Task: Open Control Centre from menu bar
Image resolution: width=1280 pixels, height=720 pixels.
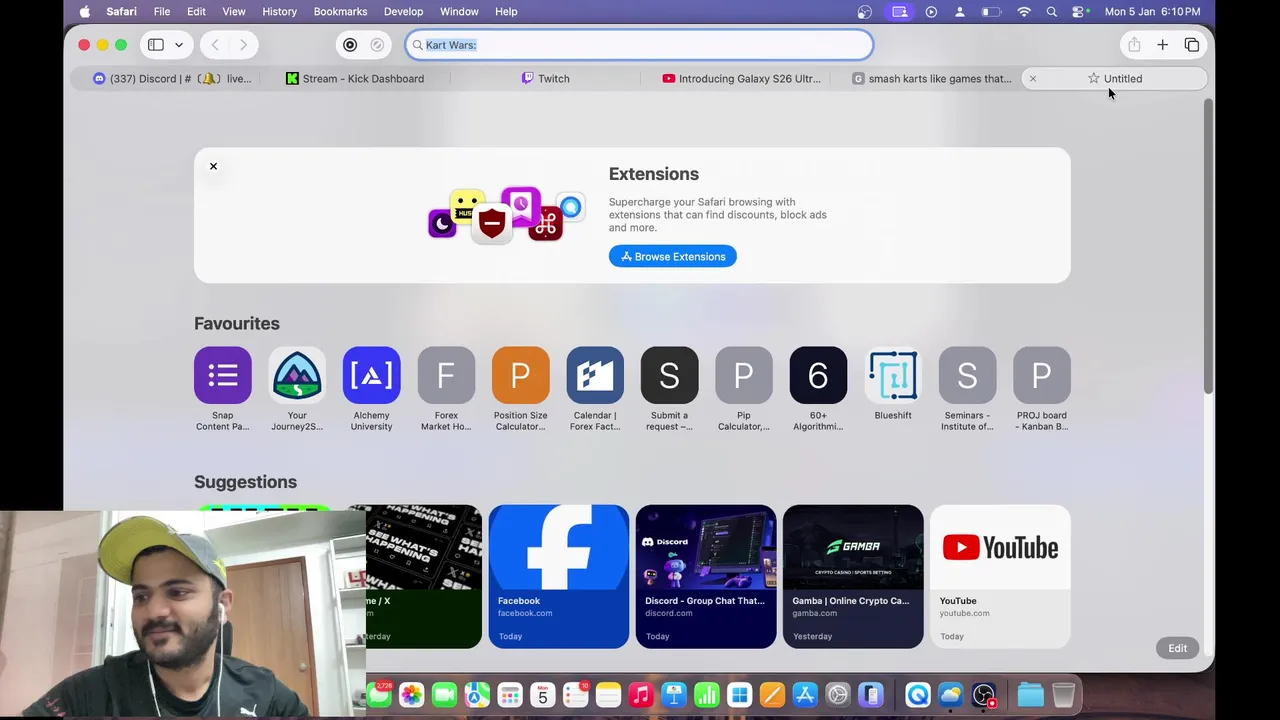Action: point(1079,11)
